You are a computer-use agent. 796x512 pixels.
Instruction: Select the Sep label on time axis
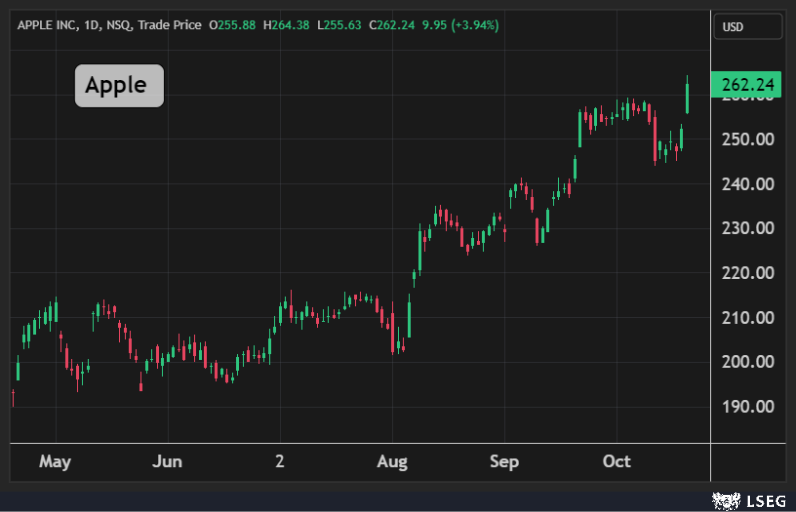pyautogui.click(x=504, y=461)
